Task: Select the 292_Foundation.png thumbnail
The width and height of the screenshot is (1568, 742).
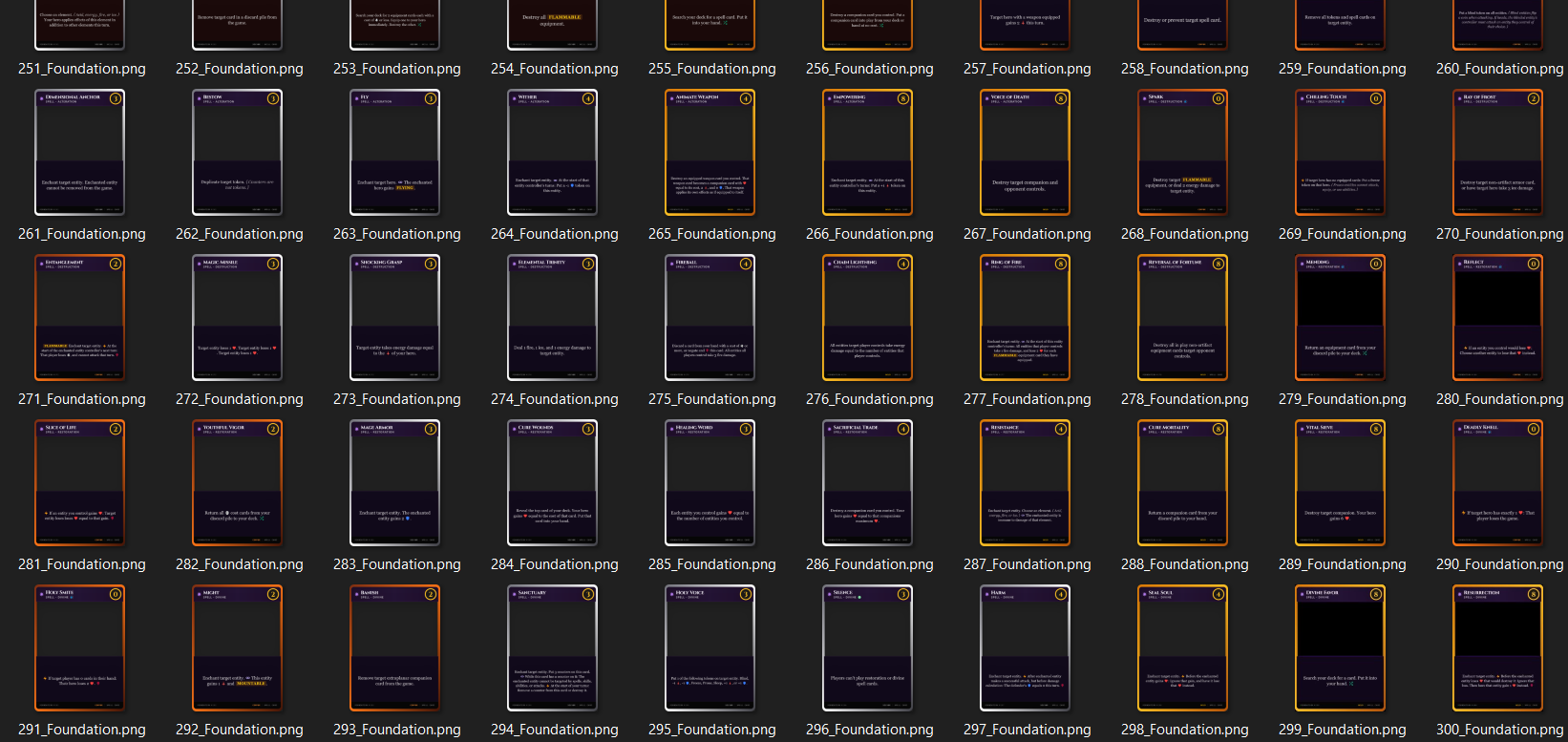Action: pyautogui.click(x=238, y=648)
